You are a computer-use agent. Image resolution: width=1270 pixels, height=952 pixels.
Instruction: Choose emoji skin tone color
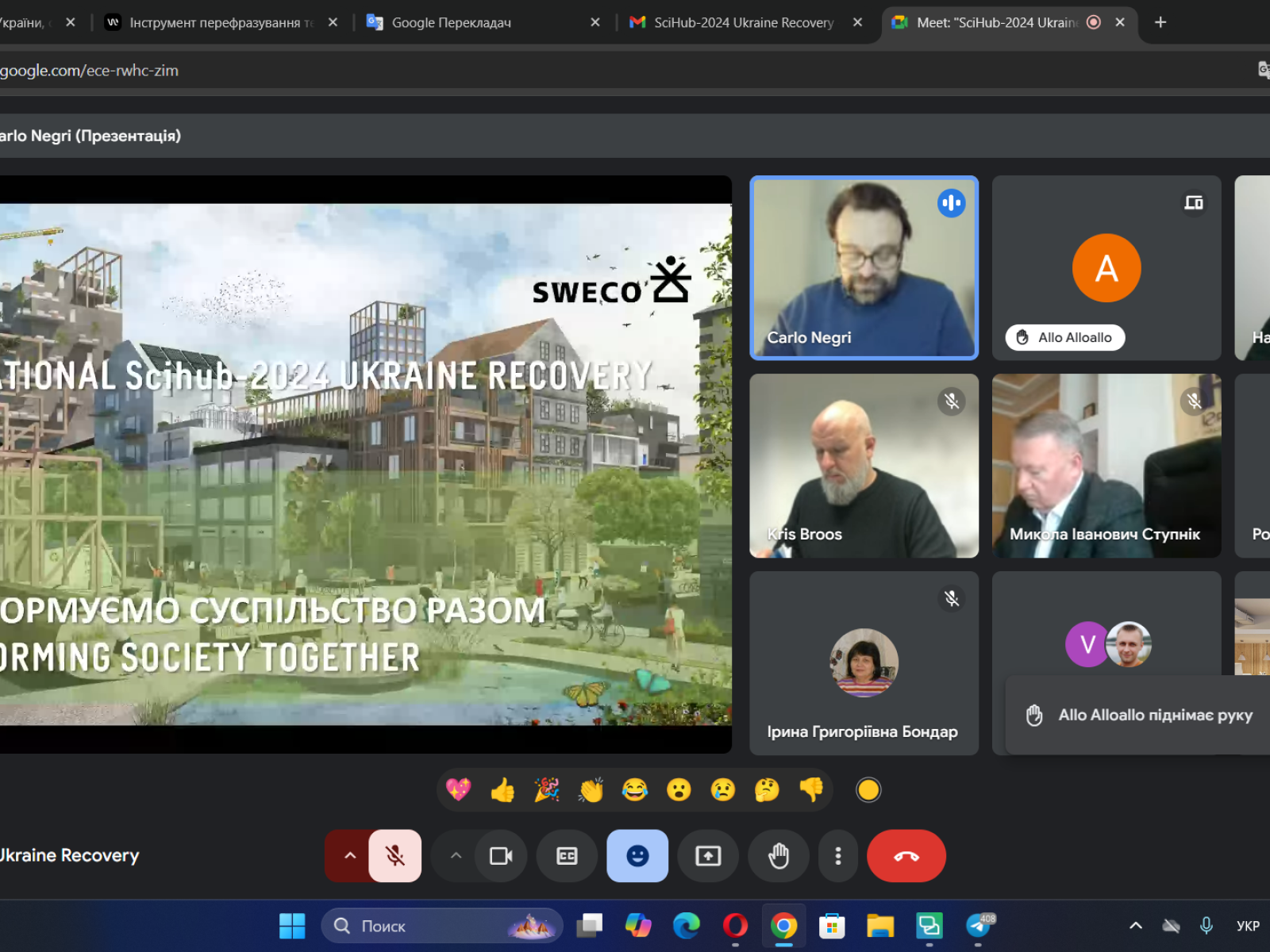868,789
